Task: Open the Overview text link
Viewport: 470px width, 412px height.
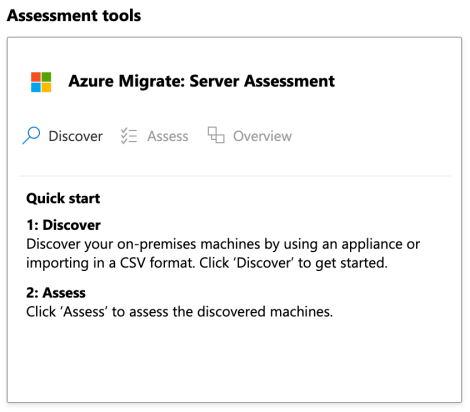Action: 262,136
